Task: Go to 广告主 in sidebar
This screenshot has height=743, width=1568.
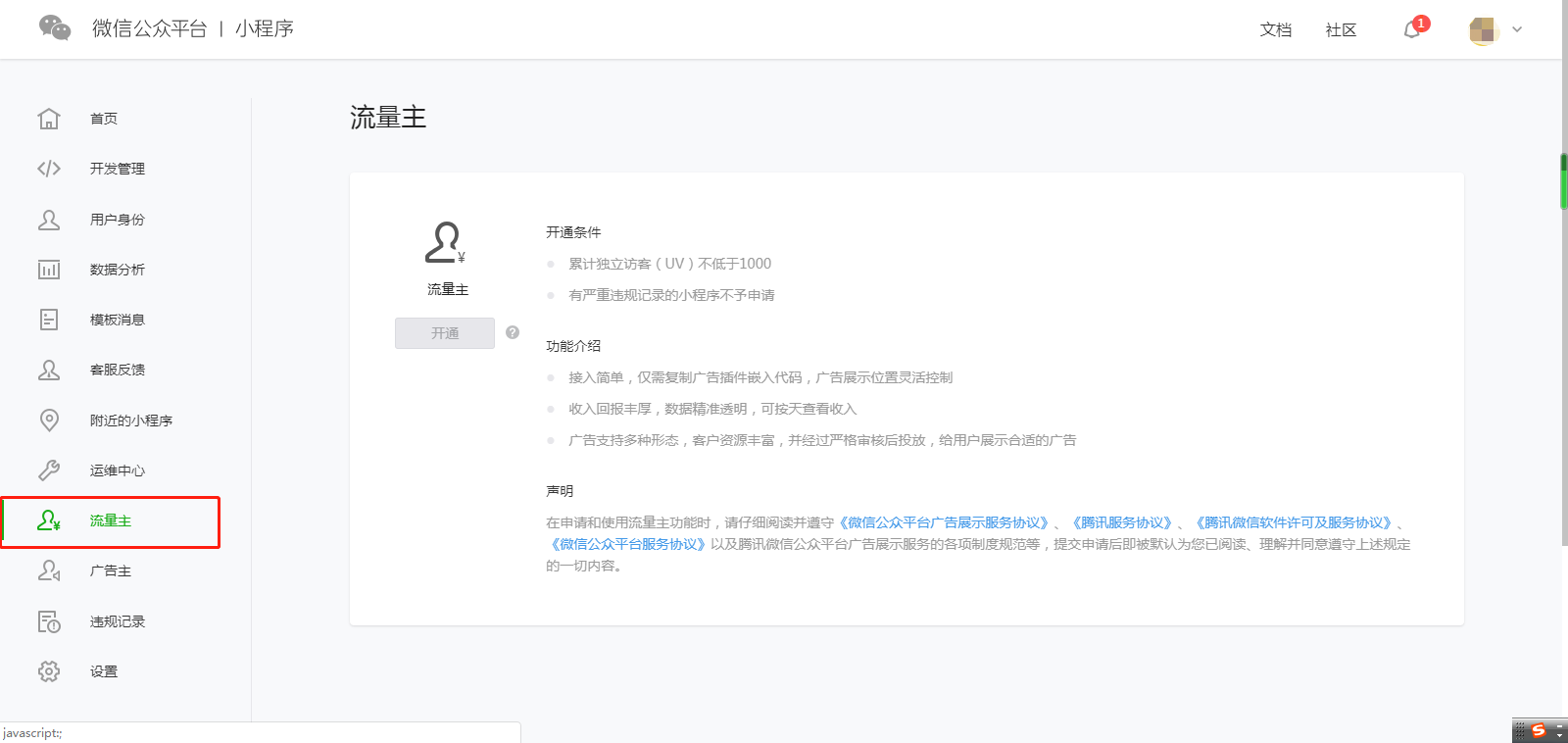Action: (110, 570)
